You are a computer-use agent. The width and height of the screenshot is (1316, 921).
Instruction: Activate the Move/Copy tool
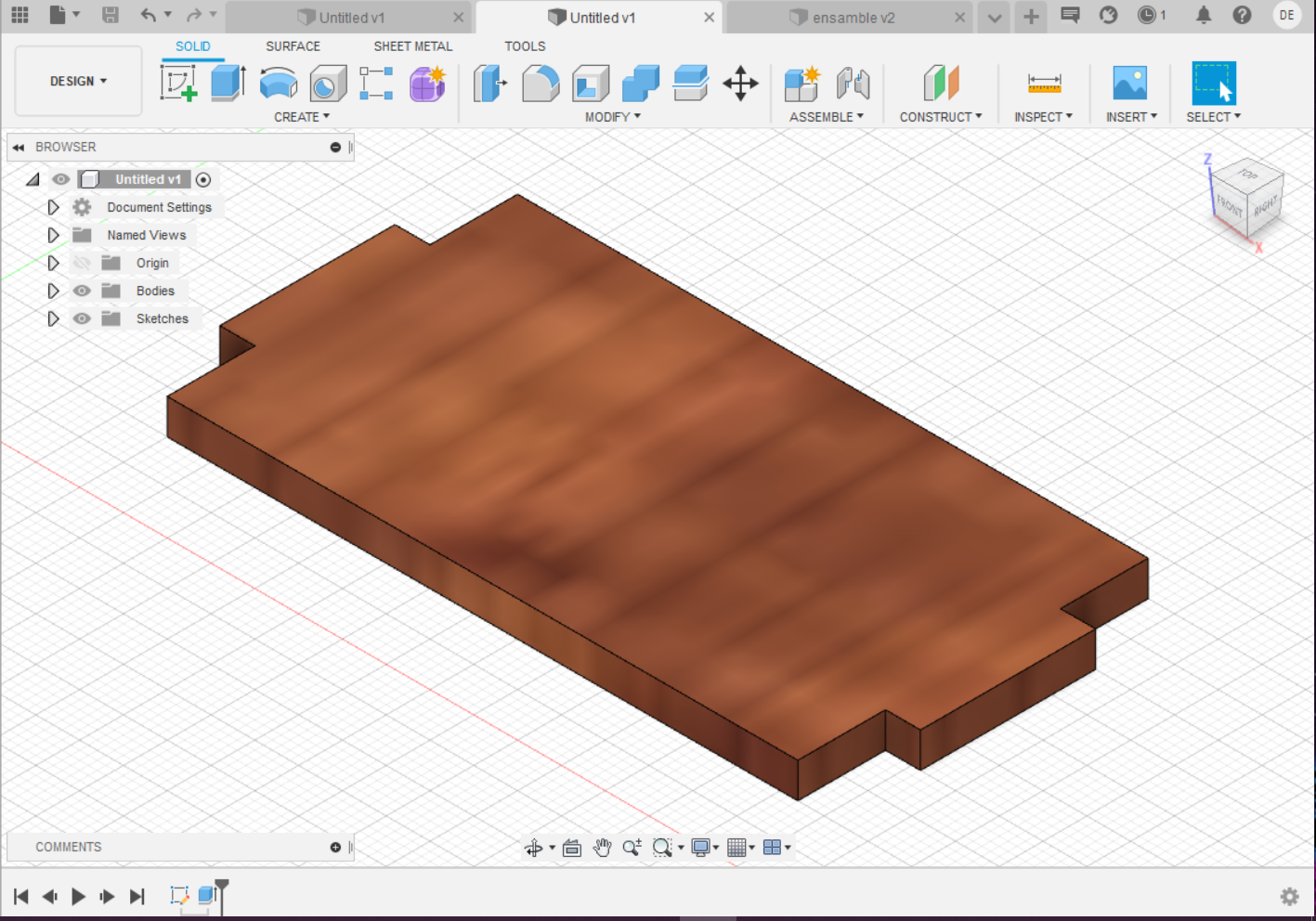[x=740, y=84]
